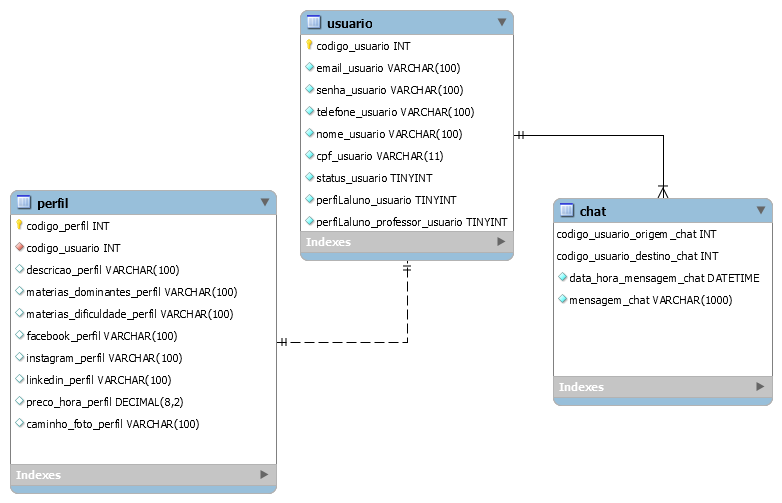Collapse the perfil table with header arrow

click(265, 202)
